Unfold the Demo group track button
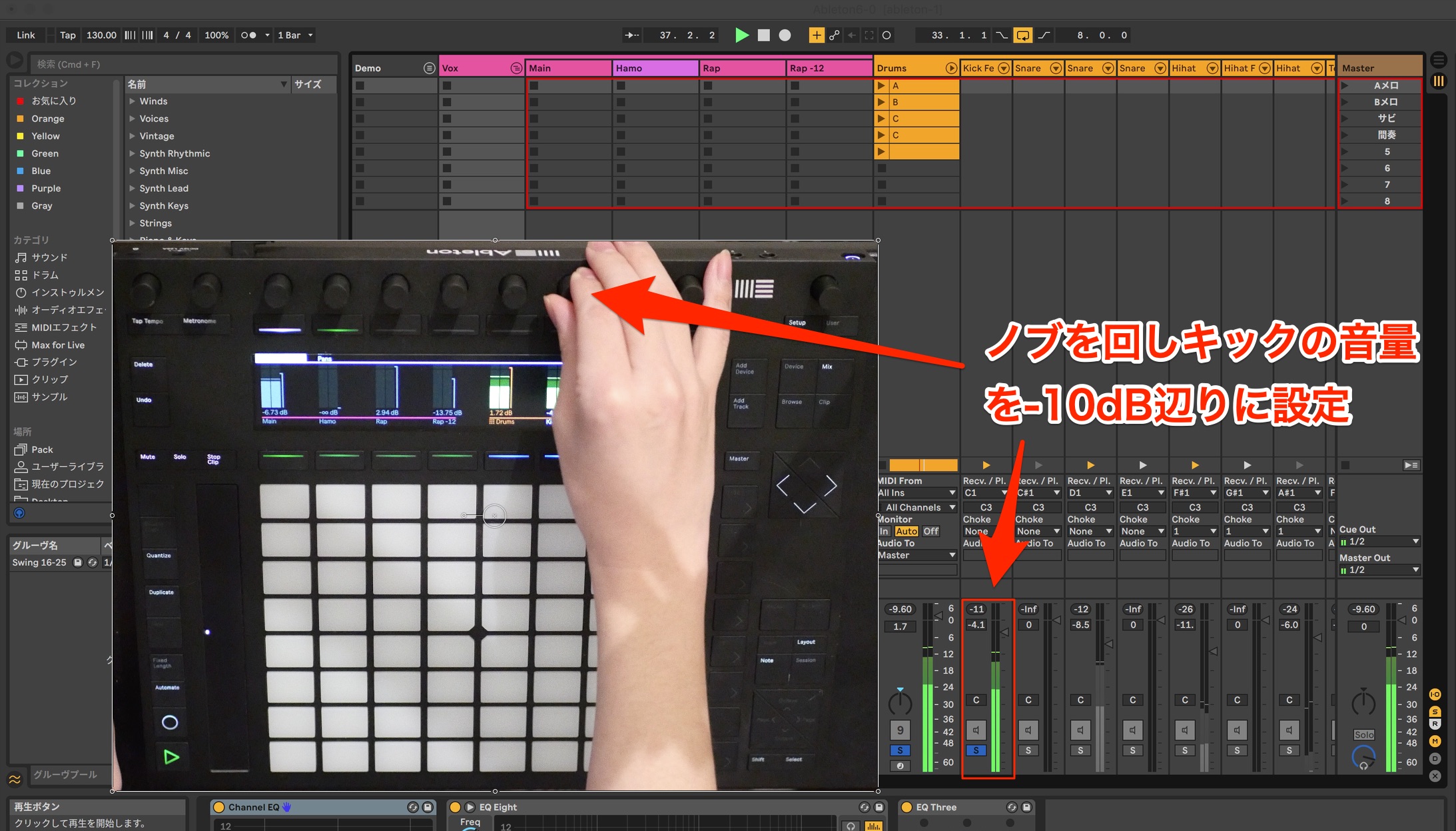The height and width of the screenshot is (831, 1456). [429, 68]
